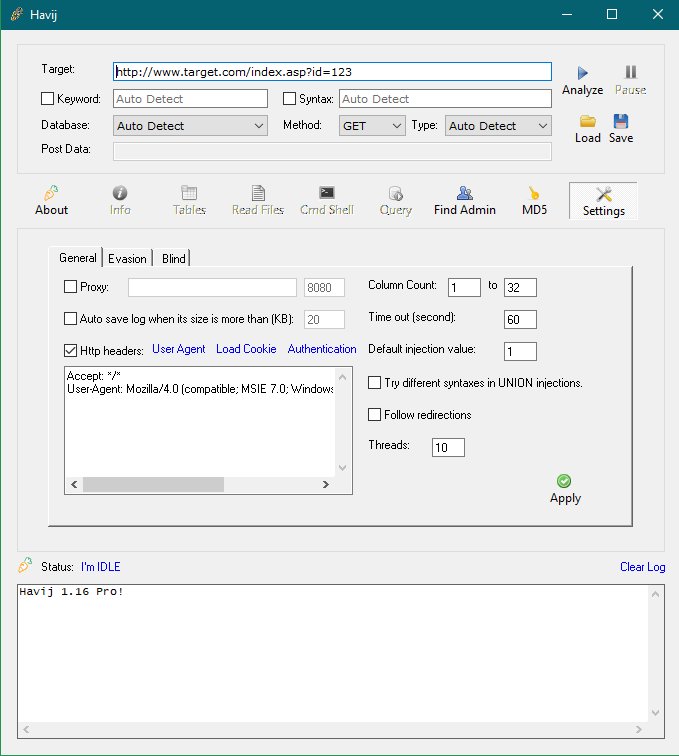The image size is (679, 756).
Task: Uncheck the Http headers checkbox
Action: click(70, 350)
